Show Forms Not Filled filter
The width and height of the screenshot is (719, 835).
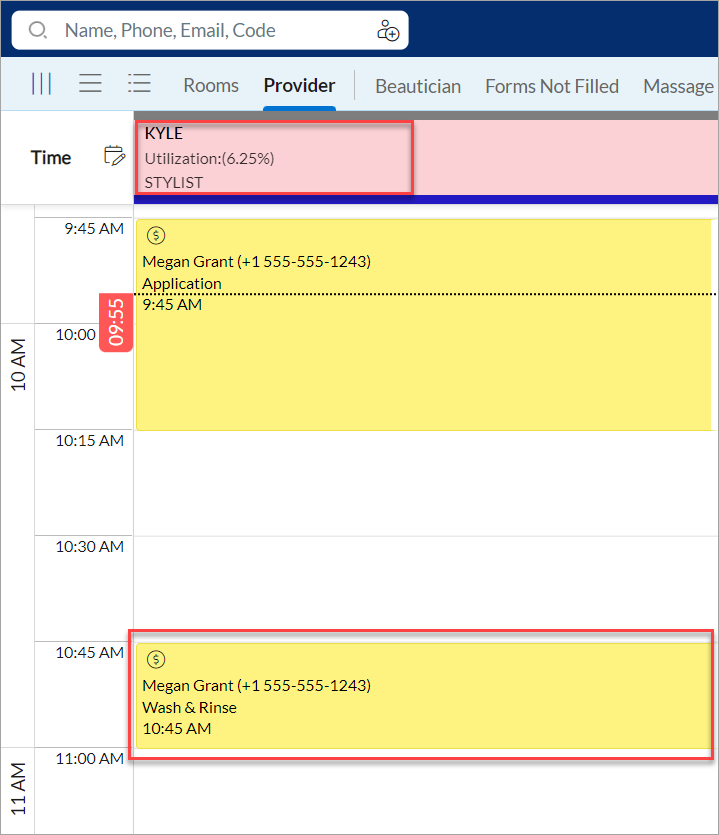click(552, 86)
